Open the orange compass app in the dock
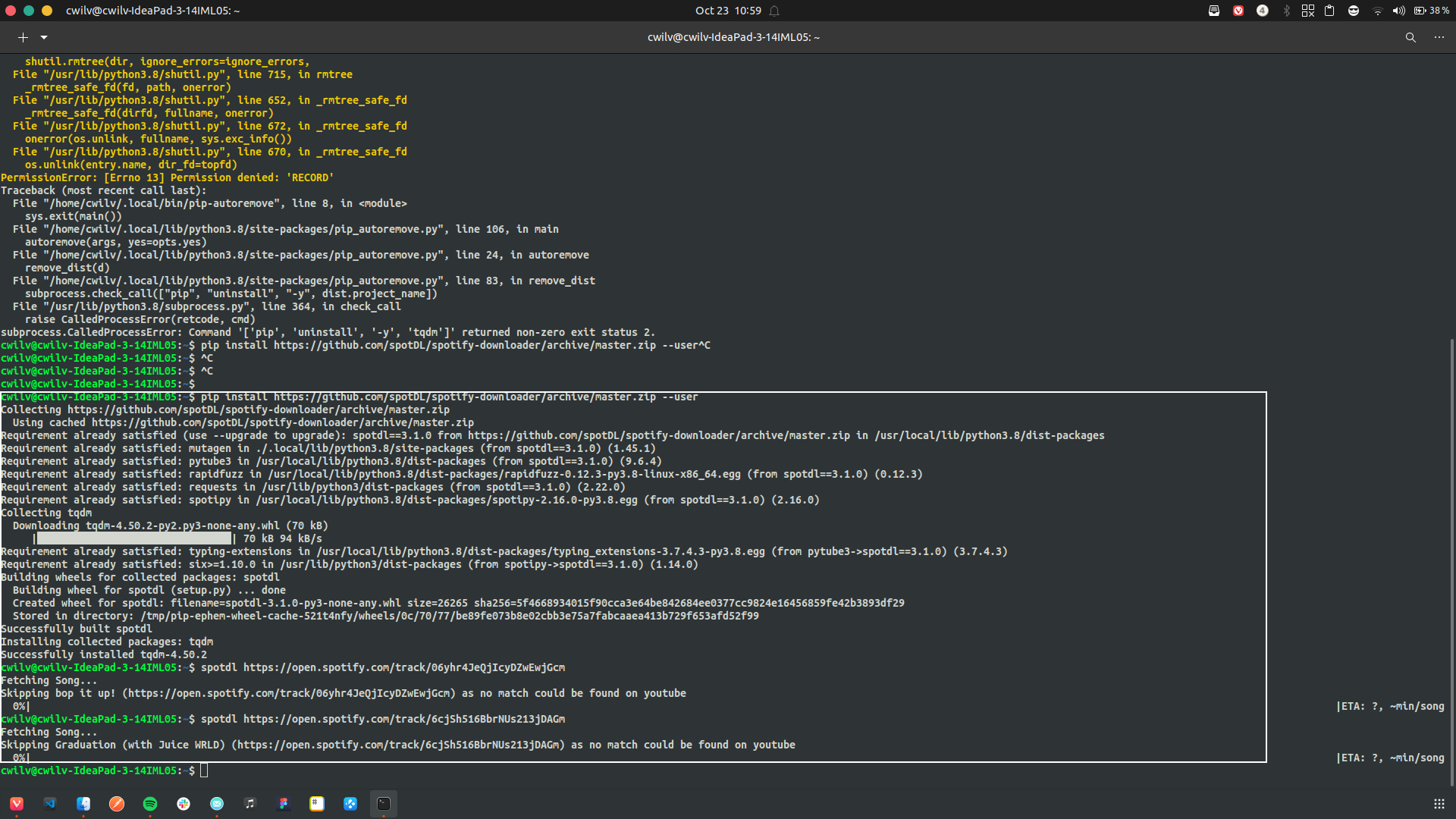The width and height of the screenshot is (1456, 819). (117, 804)
